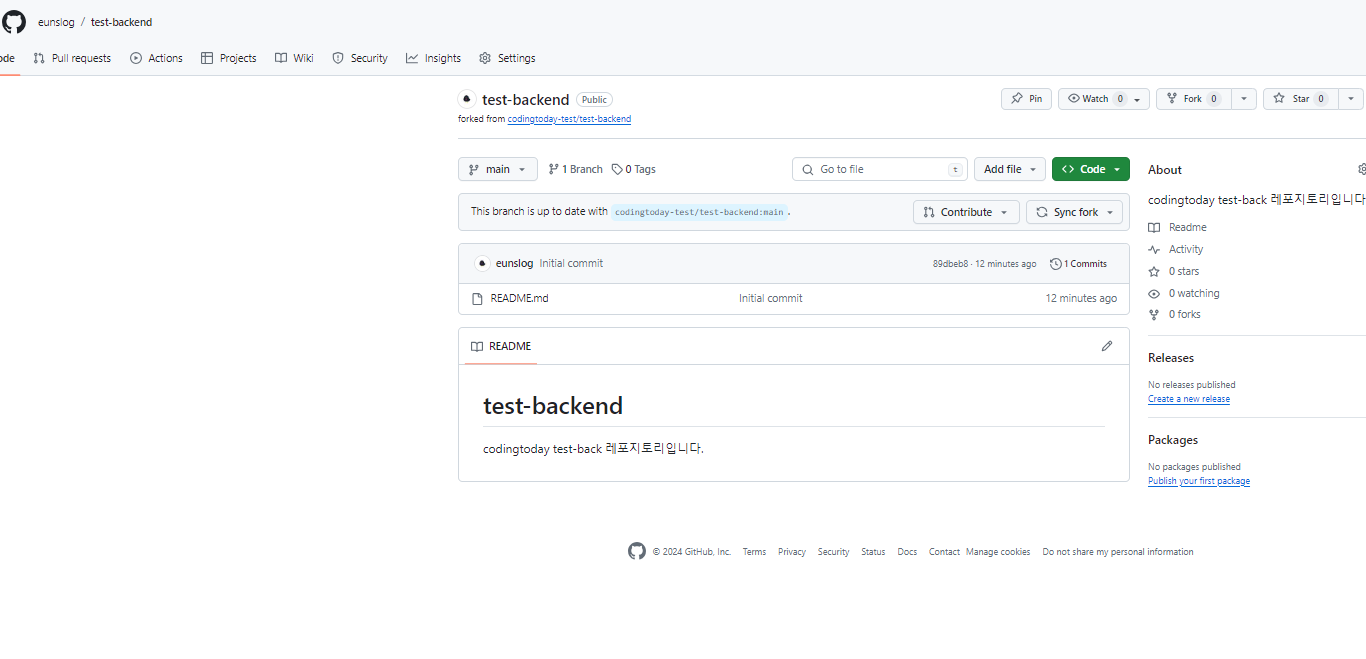Open the Watch notifications dropdown

coord(1104,99)
